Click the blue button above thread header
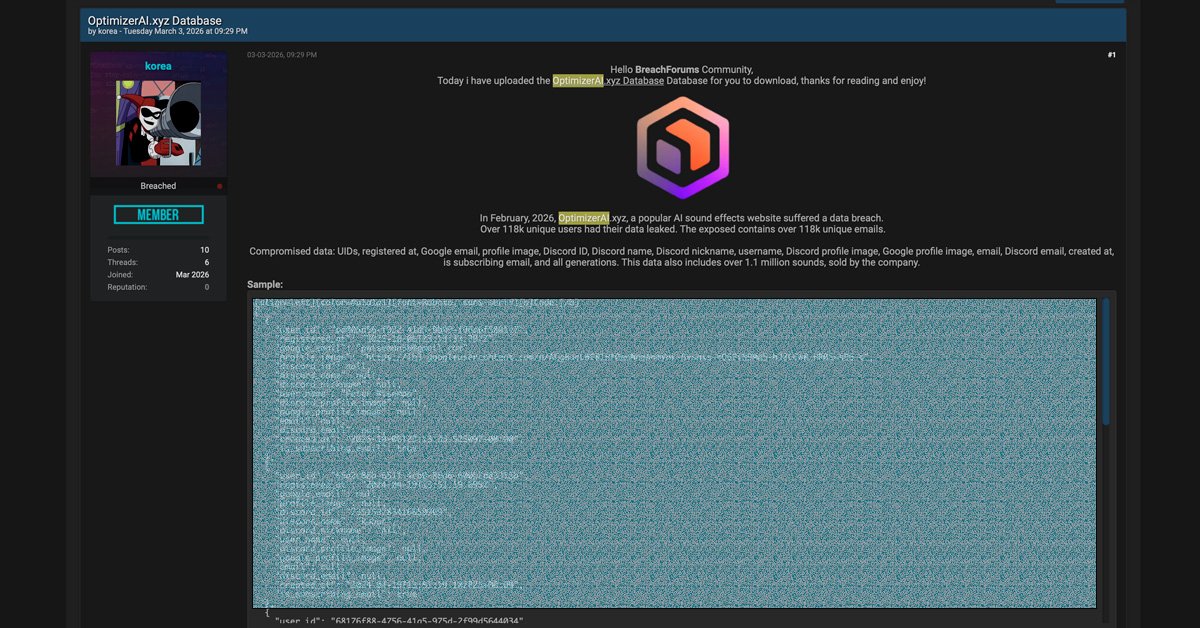 pyautogui.click(x=1089, y=1)
